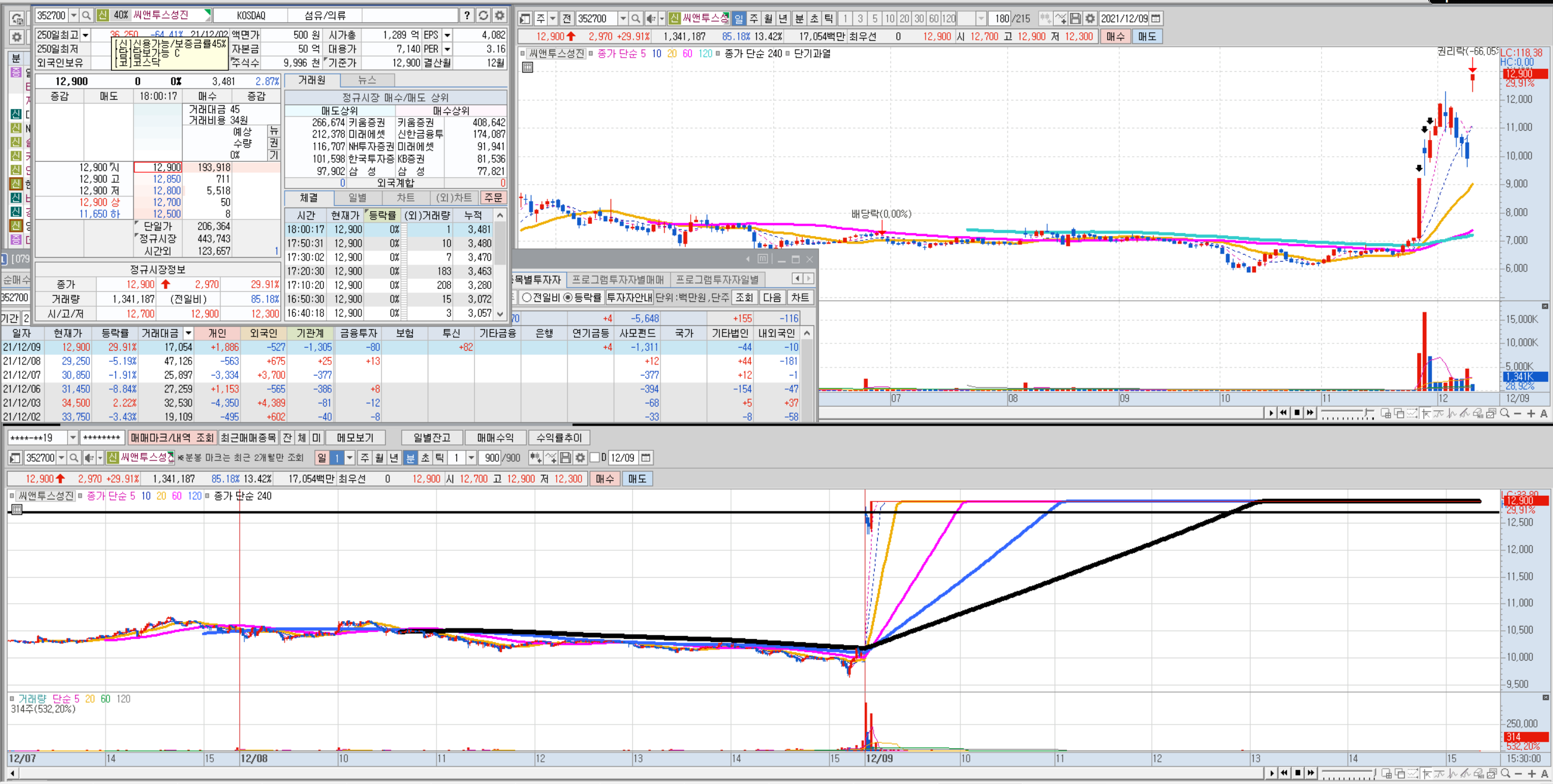Toggle window mode icon of minute chart toolbar
Screen dimensions: 1553x784
point(15,458)
